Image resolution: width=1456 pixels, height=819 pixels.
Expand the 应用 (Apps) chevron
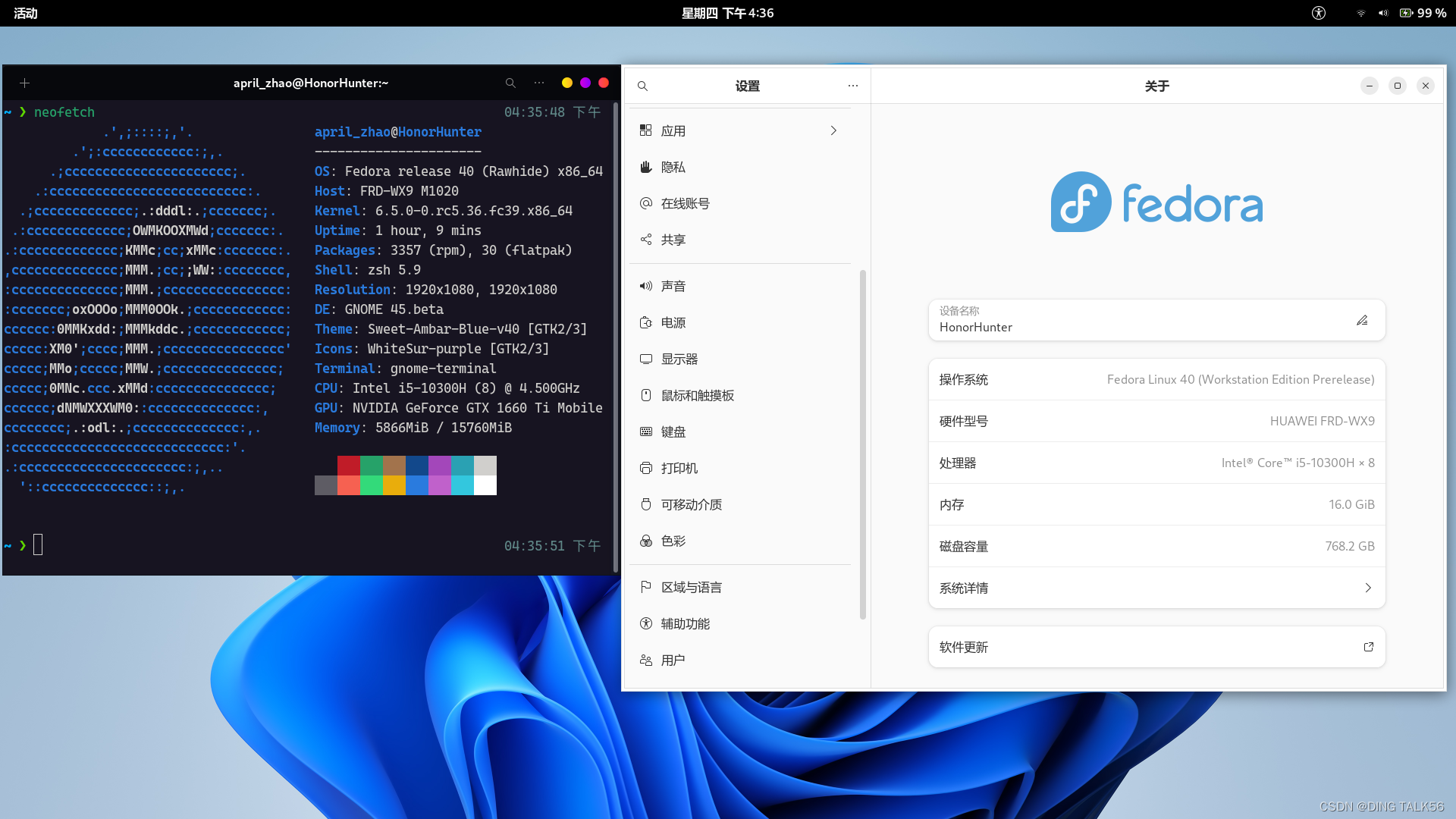coord(833,130)
